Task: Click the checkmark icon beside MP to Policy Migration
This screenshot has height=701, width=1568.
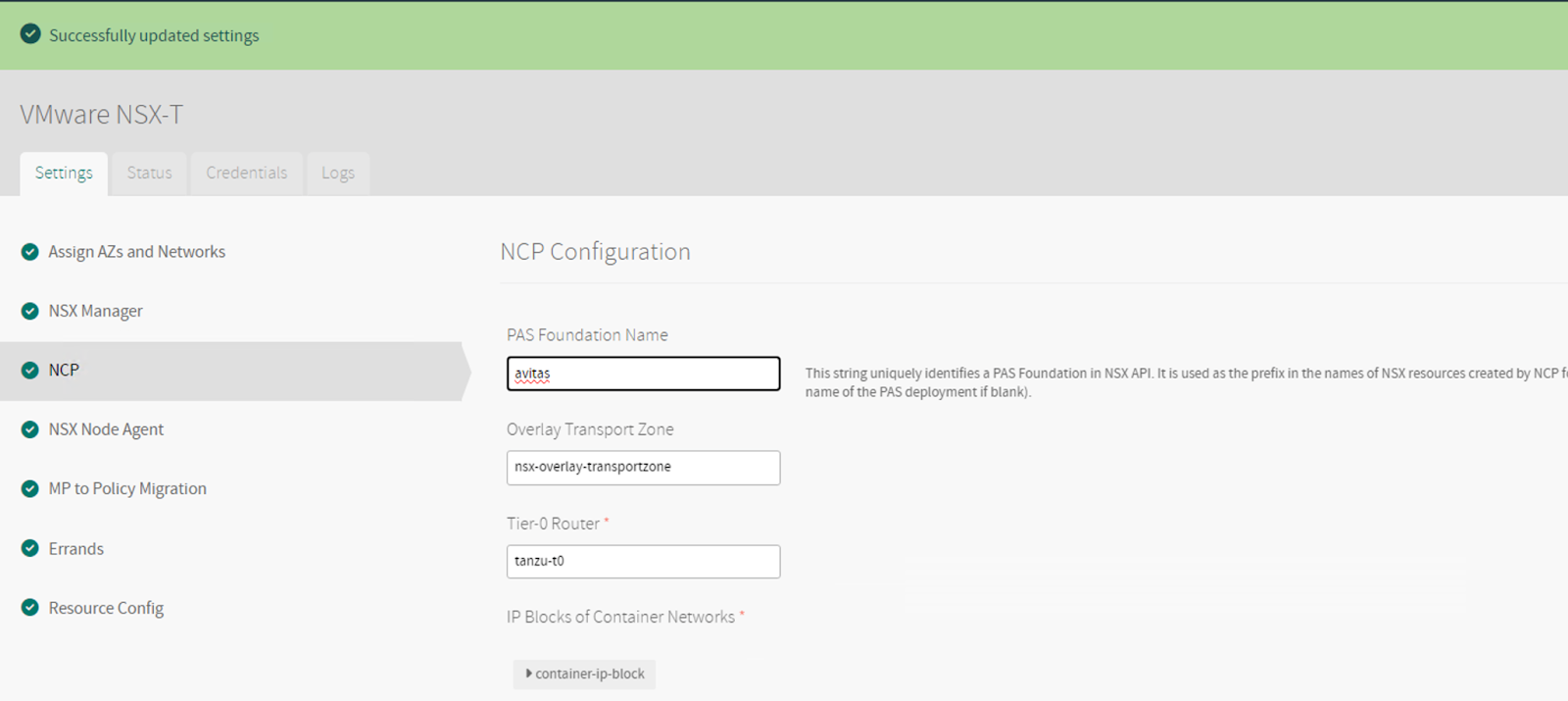Action: pos(30,488)
